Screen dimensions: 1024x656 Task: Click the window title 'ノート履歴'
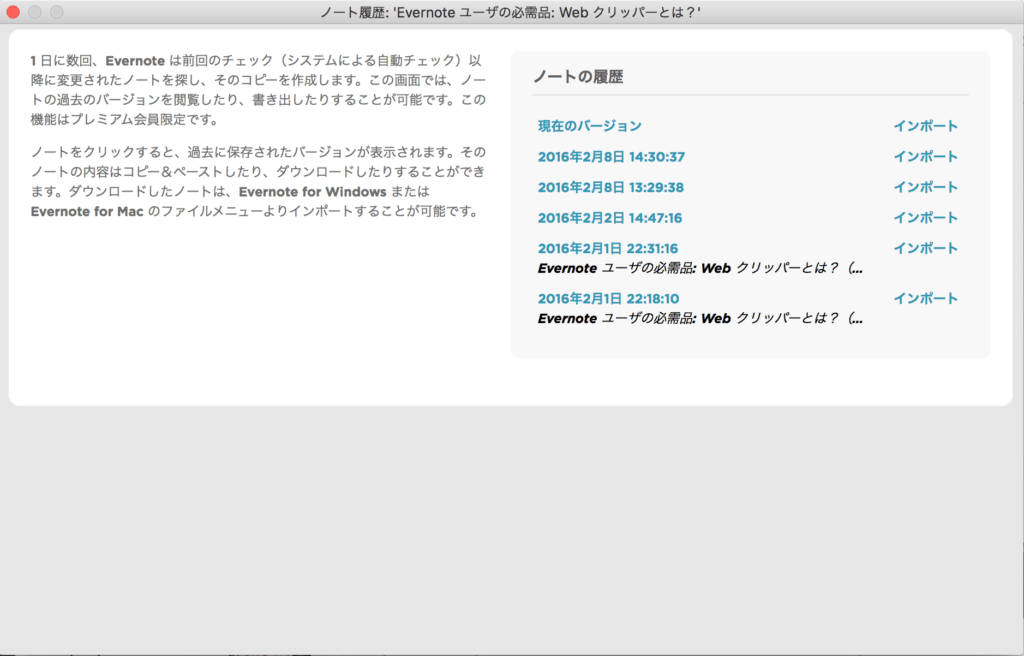[x=509, y=12]
